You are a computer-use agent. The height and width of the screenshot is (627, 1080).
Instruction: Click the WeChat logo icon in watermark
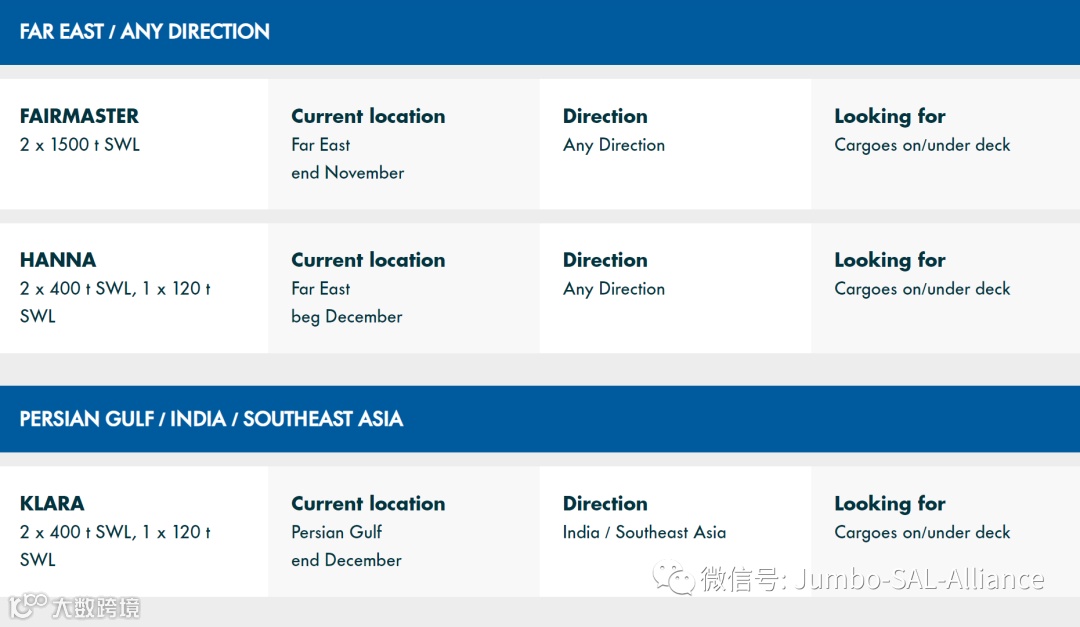[673, 577]
